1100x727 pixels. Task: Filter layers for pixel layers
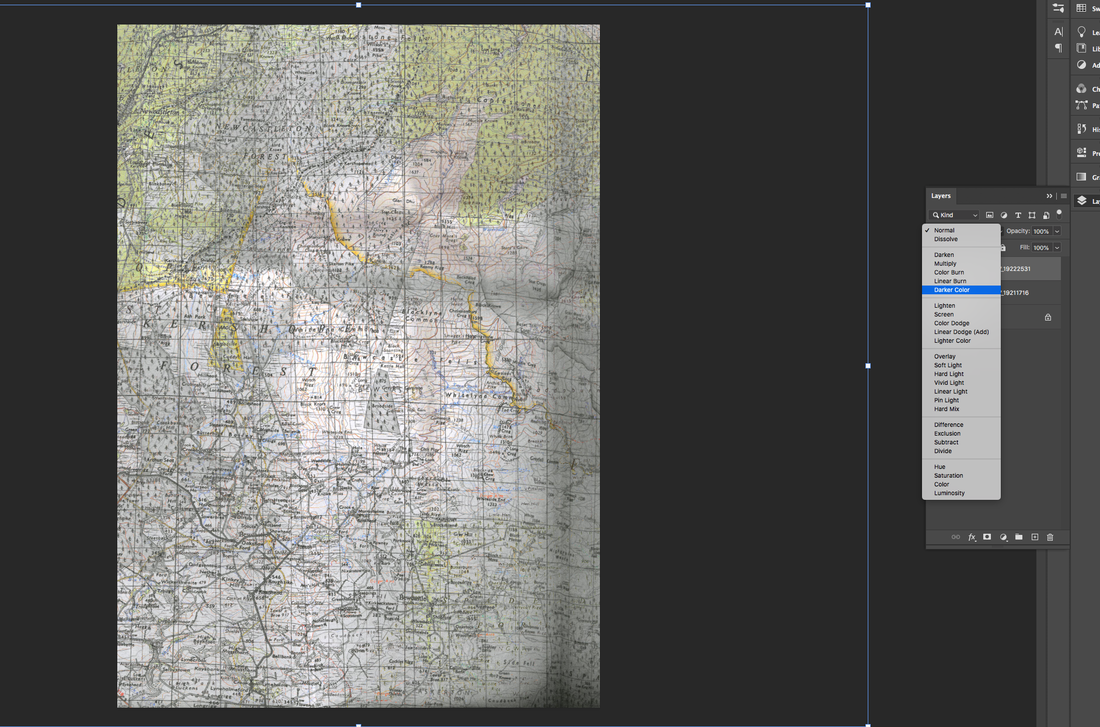(990, 215)
